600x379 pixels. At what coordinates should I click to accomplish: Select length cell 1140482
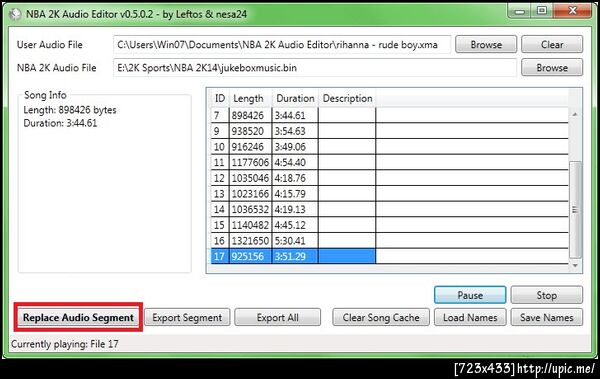[x=251, y=225]
